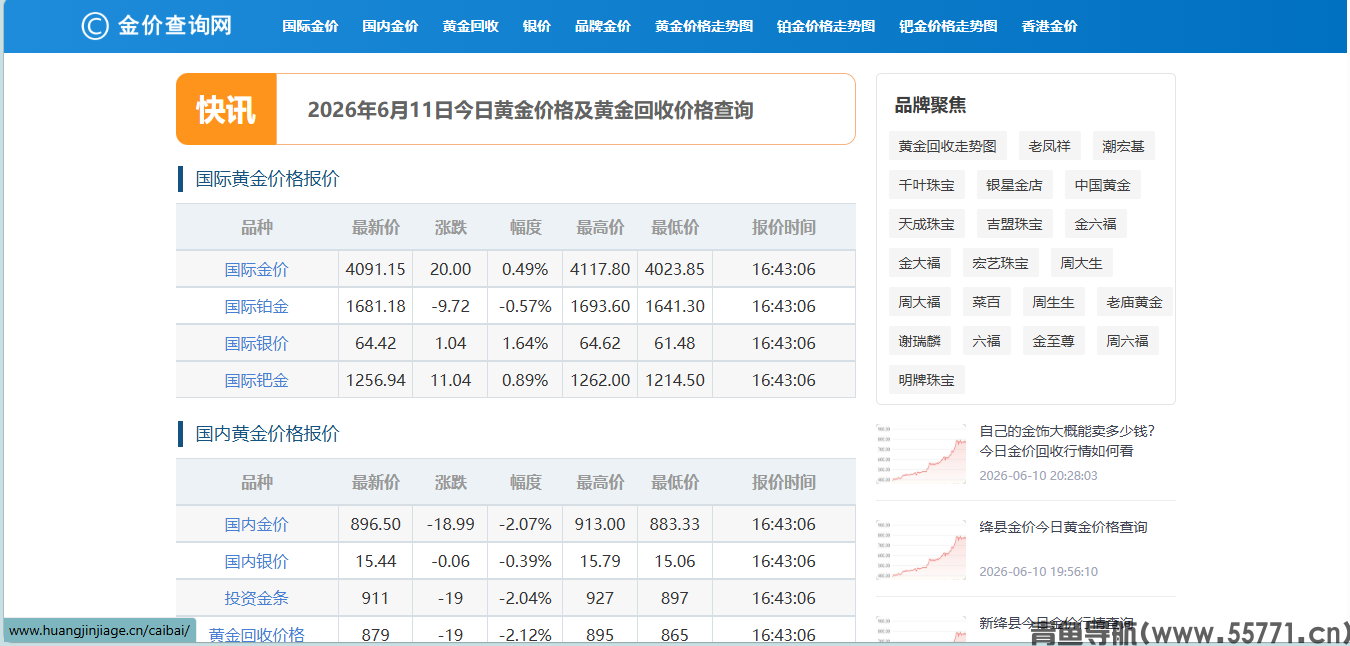Select the 金大福 brand tag
This screenshot has height=646, width=1350.
(920, 263)
